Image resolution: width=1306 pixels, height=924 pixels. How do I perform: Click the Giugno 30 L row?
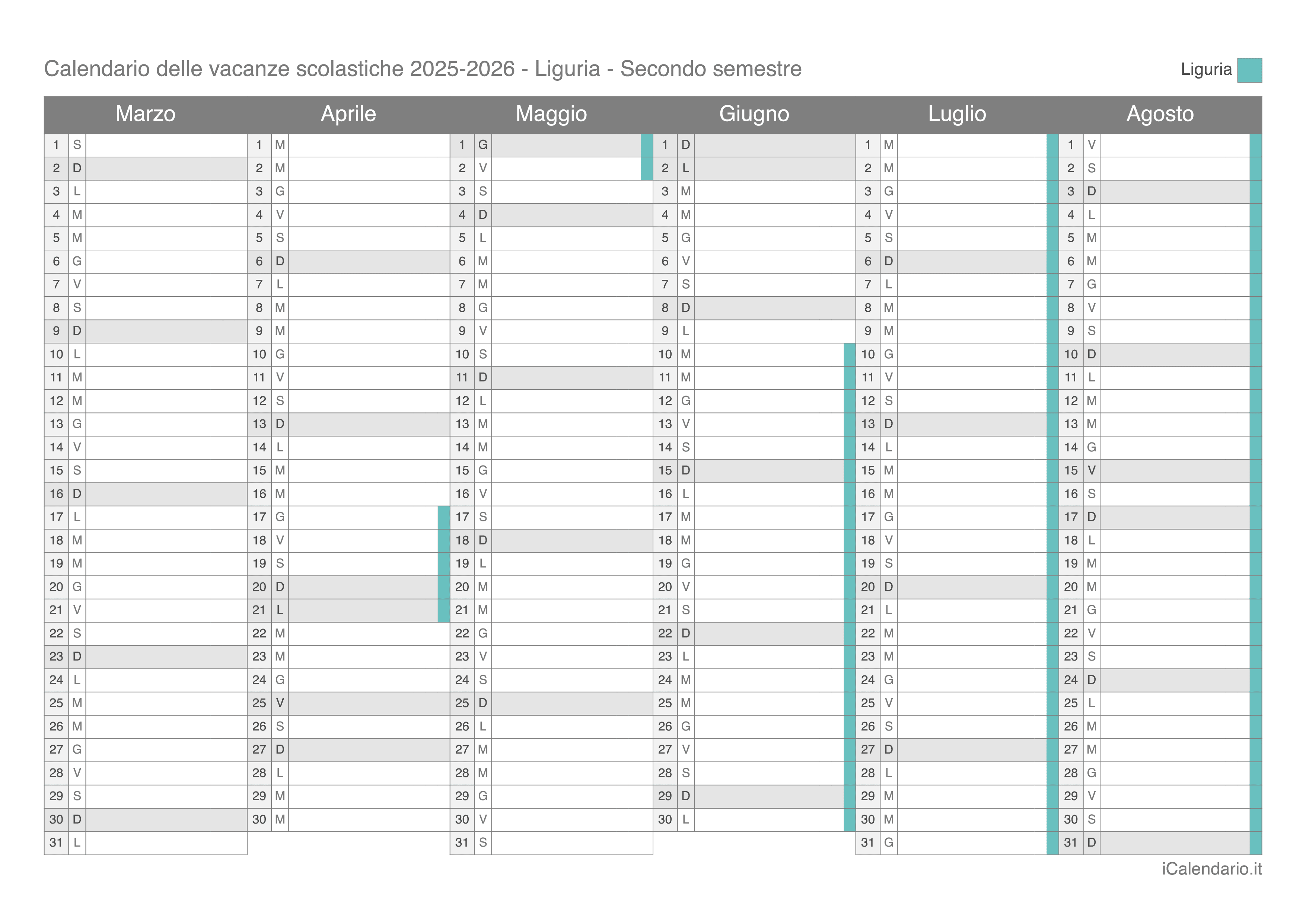coord(755,820)
